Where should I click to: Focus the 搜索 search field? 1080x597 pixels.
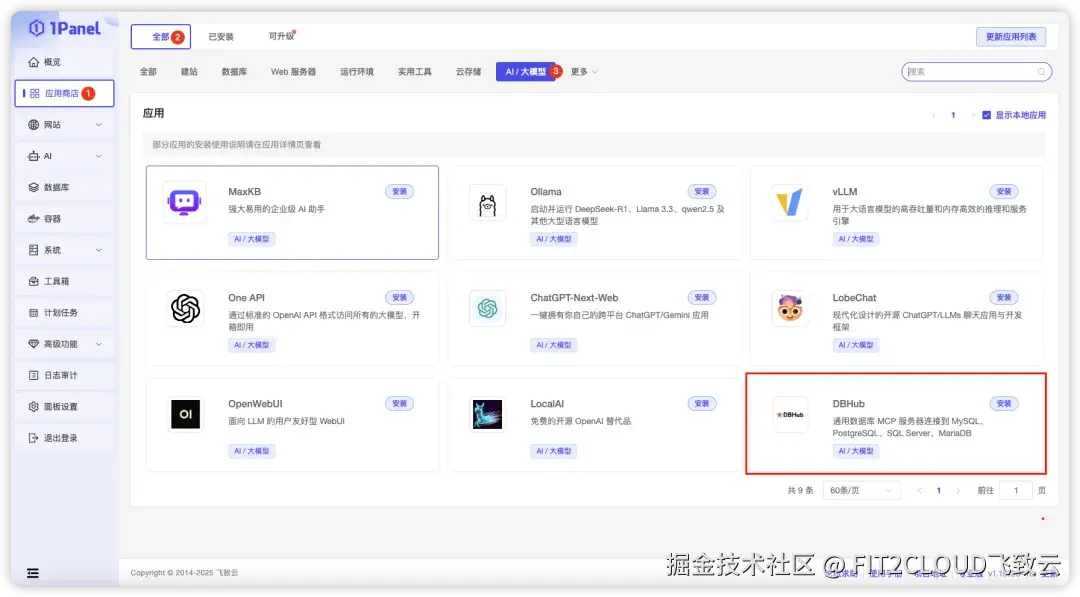pos(976,72)
